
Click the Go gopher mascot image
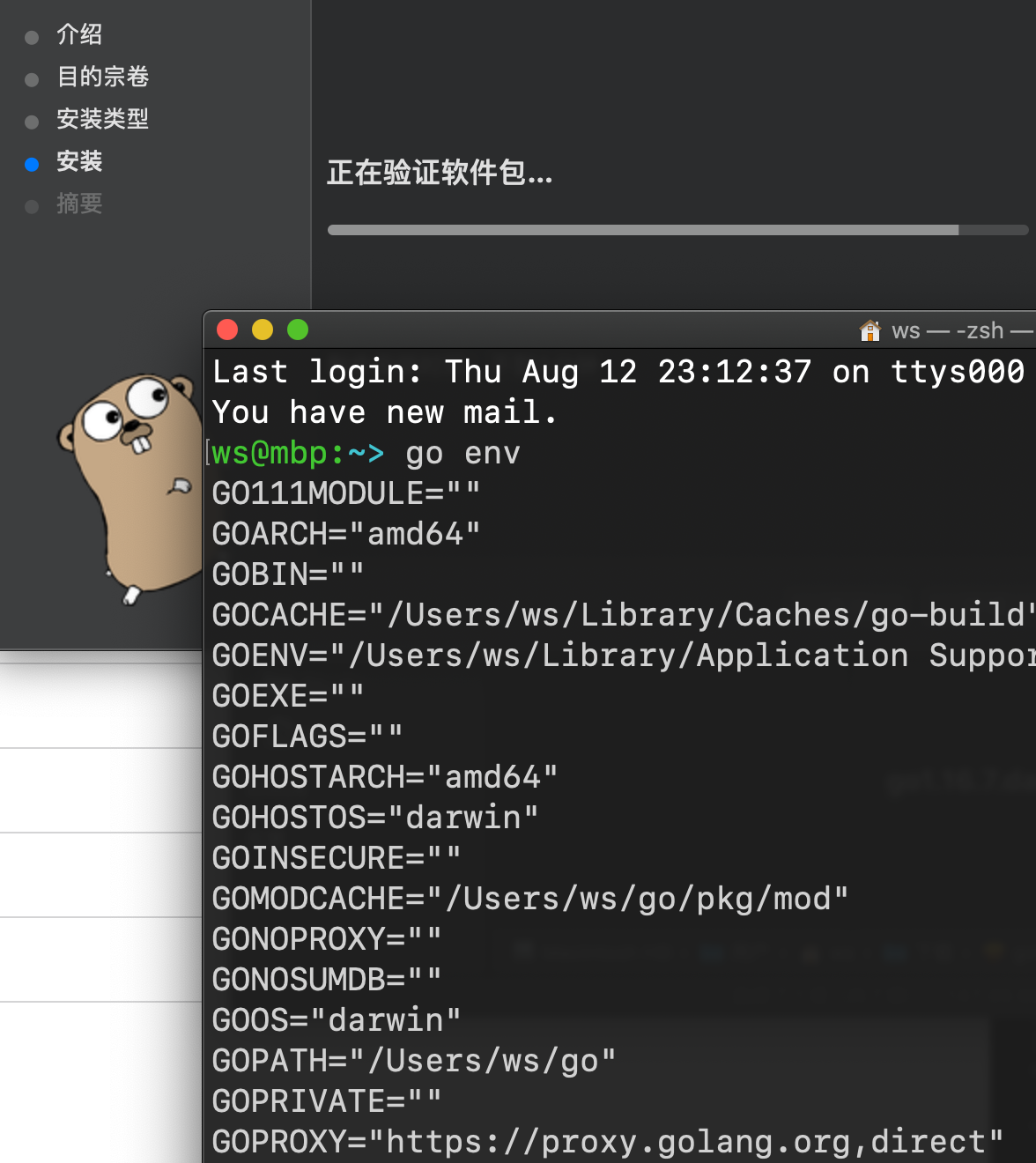click(130, 489)
